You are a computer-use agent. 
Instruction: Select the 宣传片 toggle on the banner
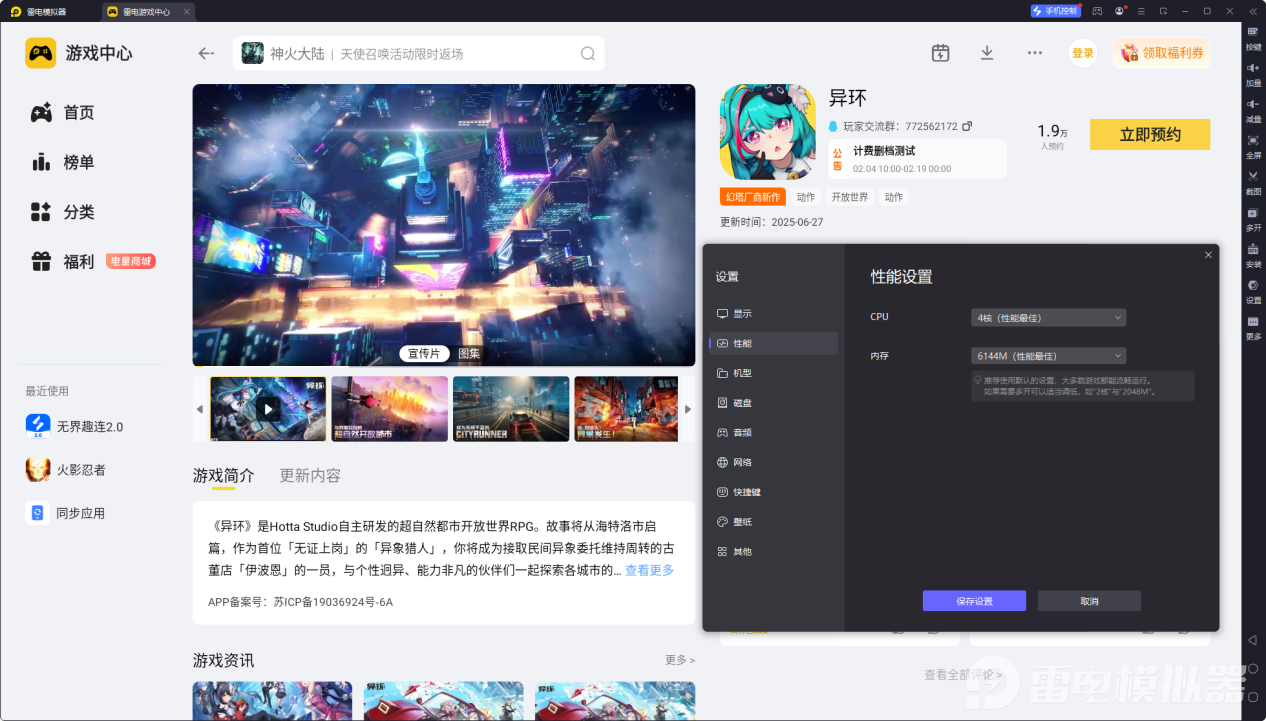pos(424,353)
